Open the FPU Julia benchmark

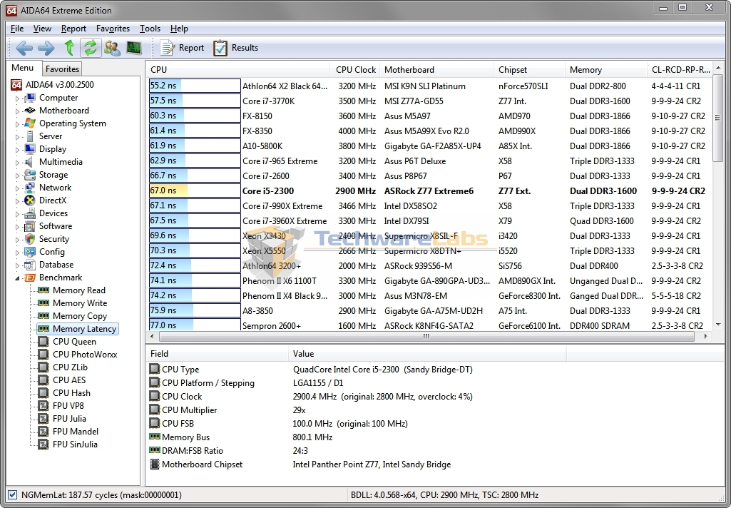coord(62,419)
